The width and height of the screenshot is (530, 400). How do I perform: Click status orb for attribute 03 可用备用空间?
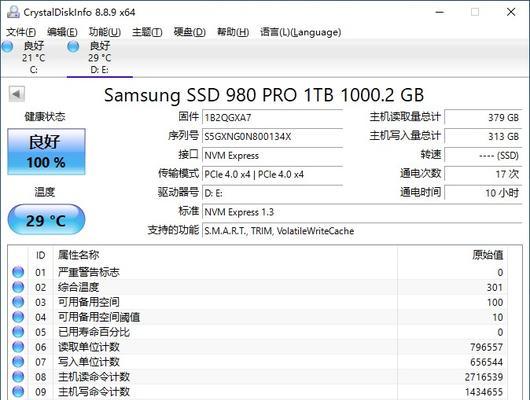pyautogui.click(x=18, y=302)
